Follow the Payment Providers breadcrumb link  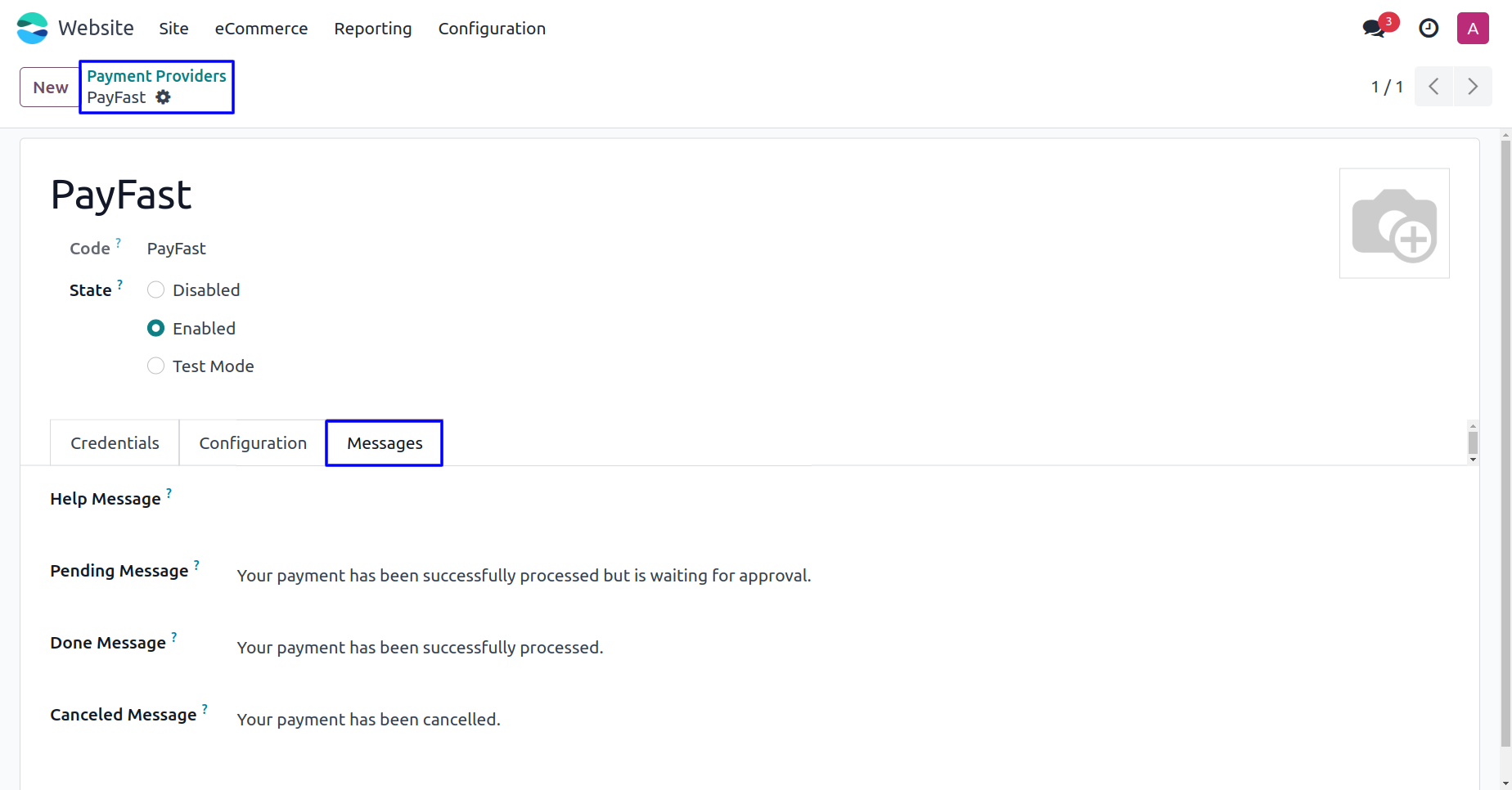coord(156,76)
